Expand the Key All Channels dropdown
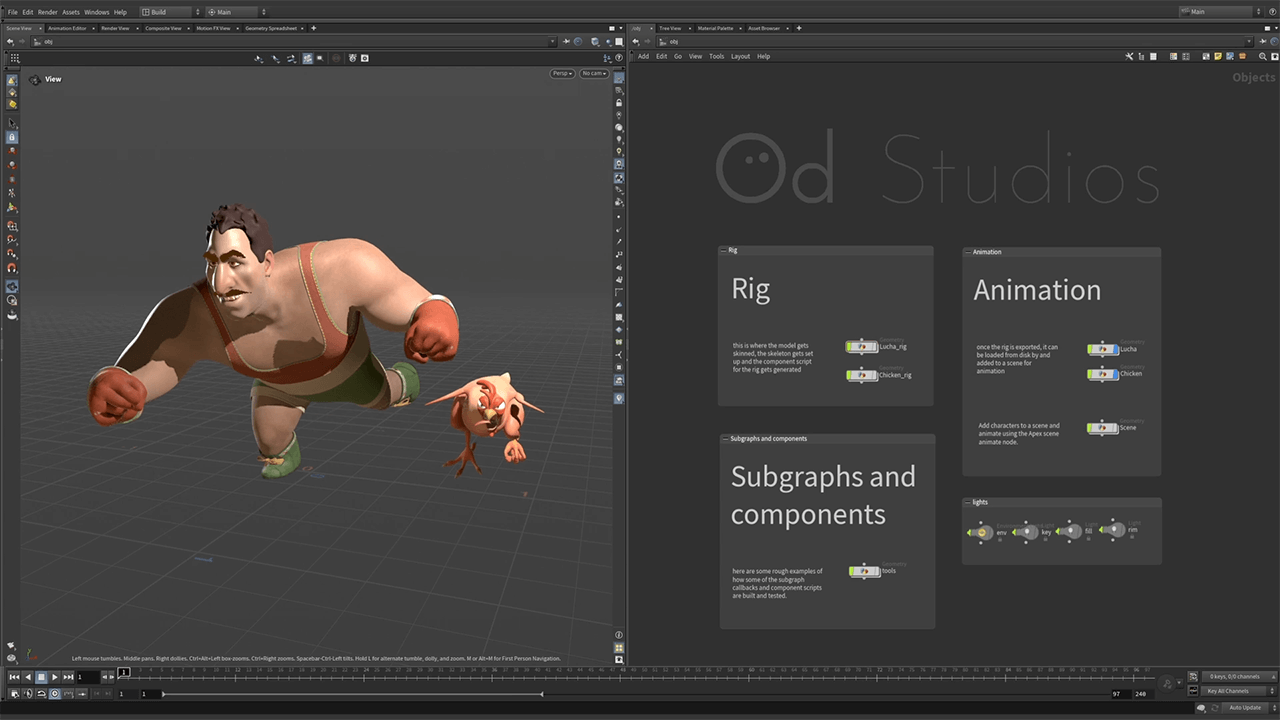1280x720 pixels. pyautogui.click(x=1229, y=691)
